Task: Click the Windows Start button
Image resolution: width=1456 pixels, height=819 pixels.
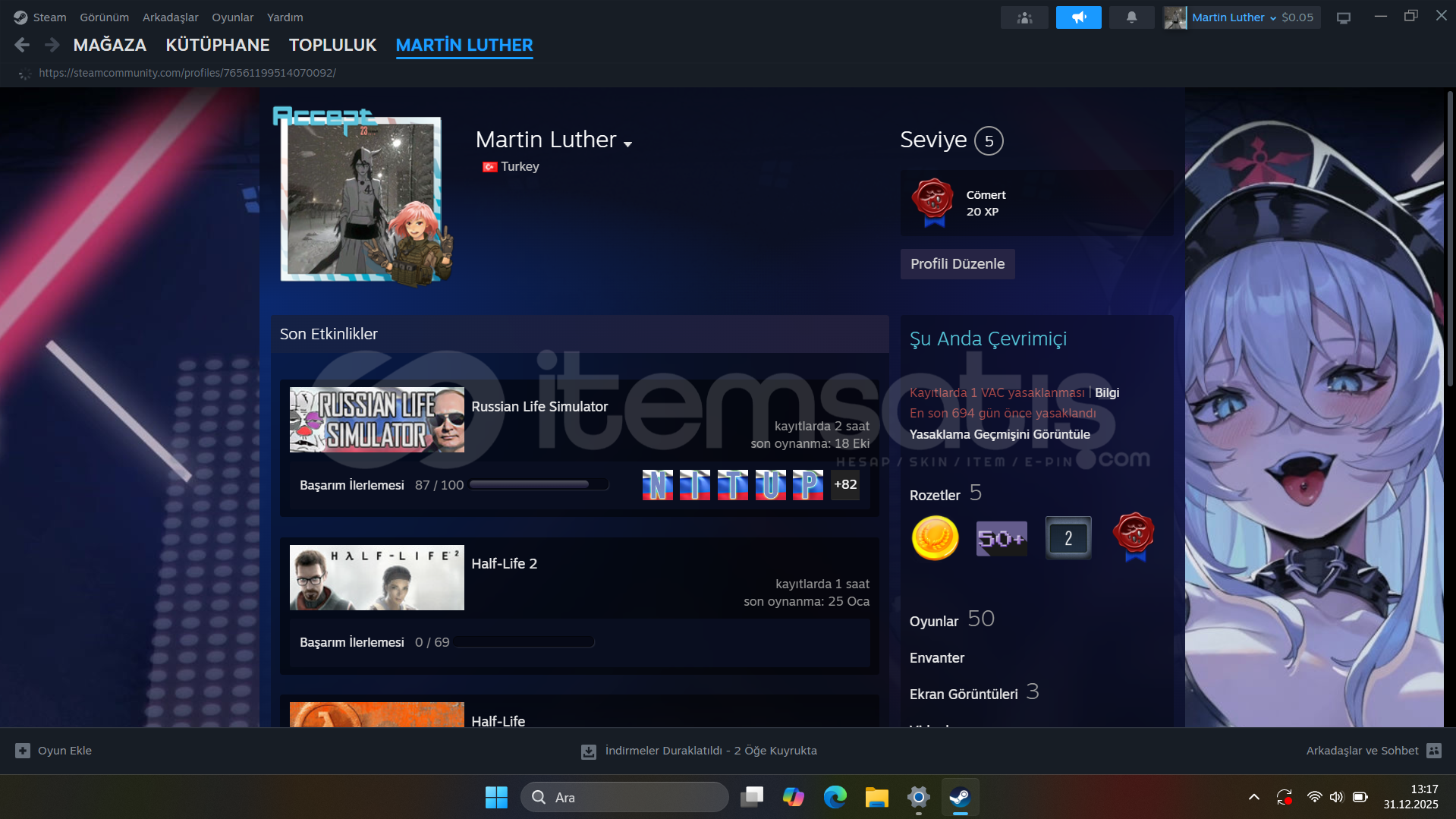Action: pos(496,798)
